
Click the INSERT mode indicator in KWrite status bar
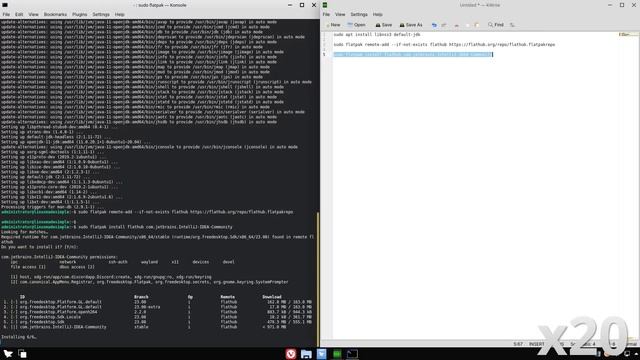[536, 344]
